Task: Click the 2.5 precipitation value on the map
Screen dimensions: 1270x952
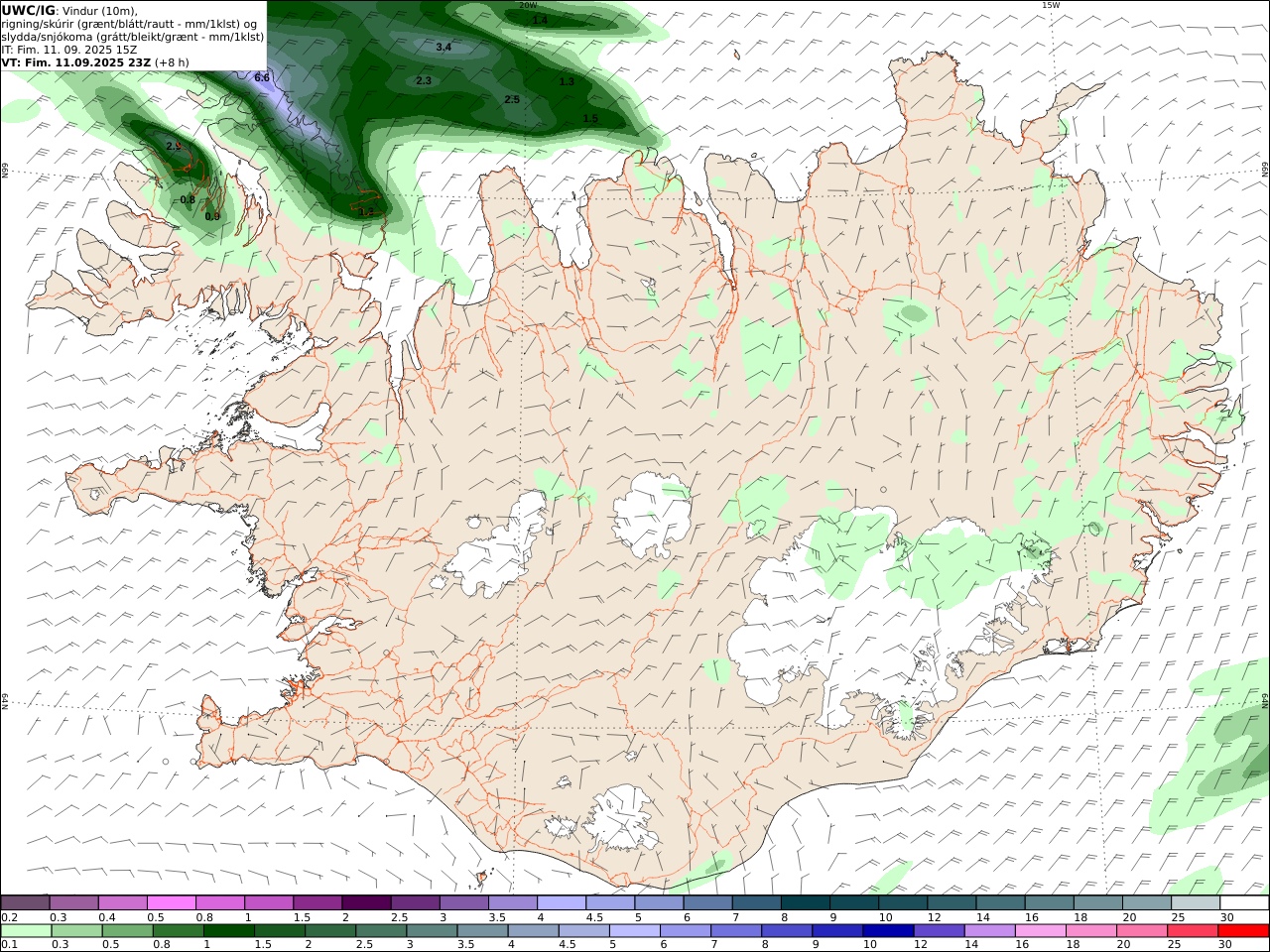Action: 512,99
